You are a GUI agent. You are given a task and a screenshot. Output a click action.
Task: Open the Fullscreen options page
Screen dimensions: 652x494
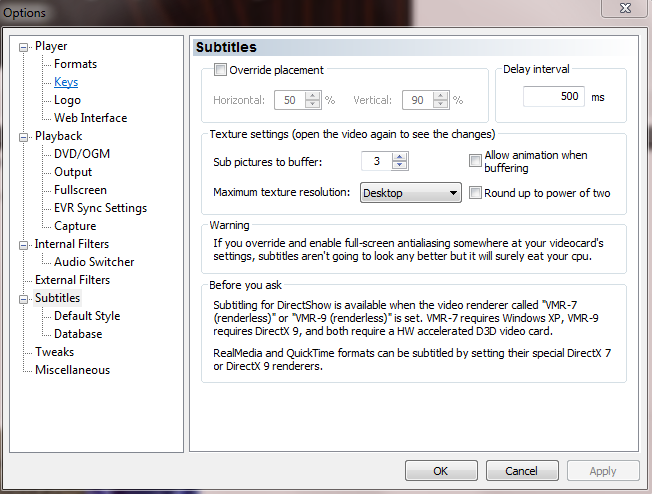click(x=80, y=190)
